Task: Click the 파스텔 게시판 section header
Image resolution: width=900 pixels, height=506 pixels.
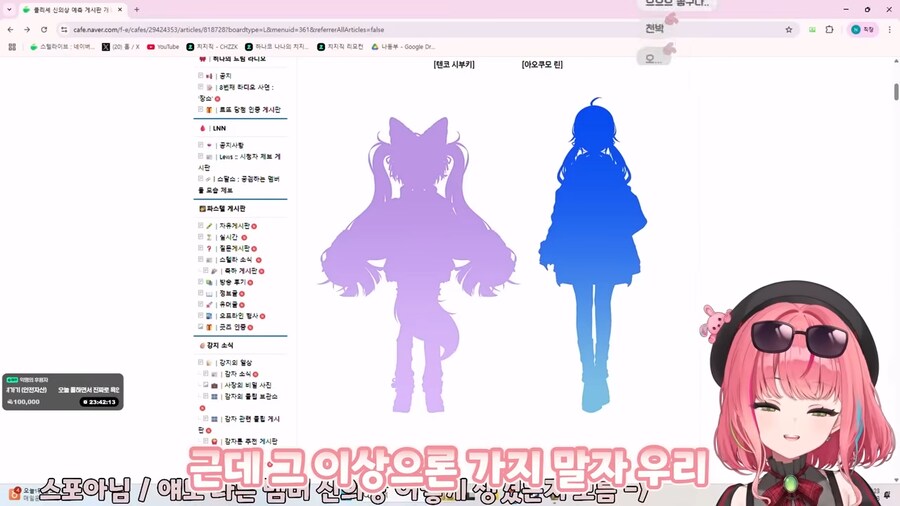Action: [x=226, y=209]
